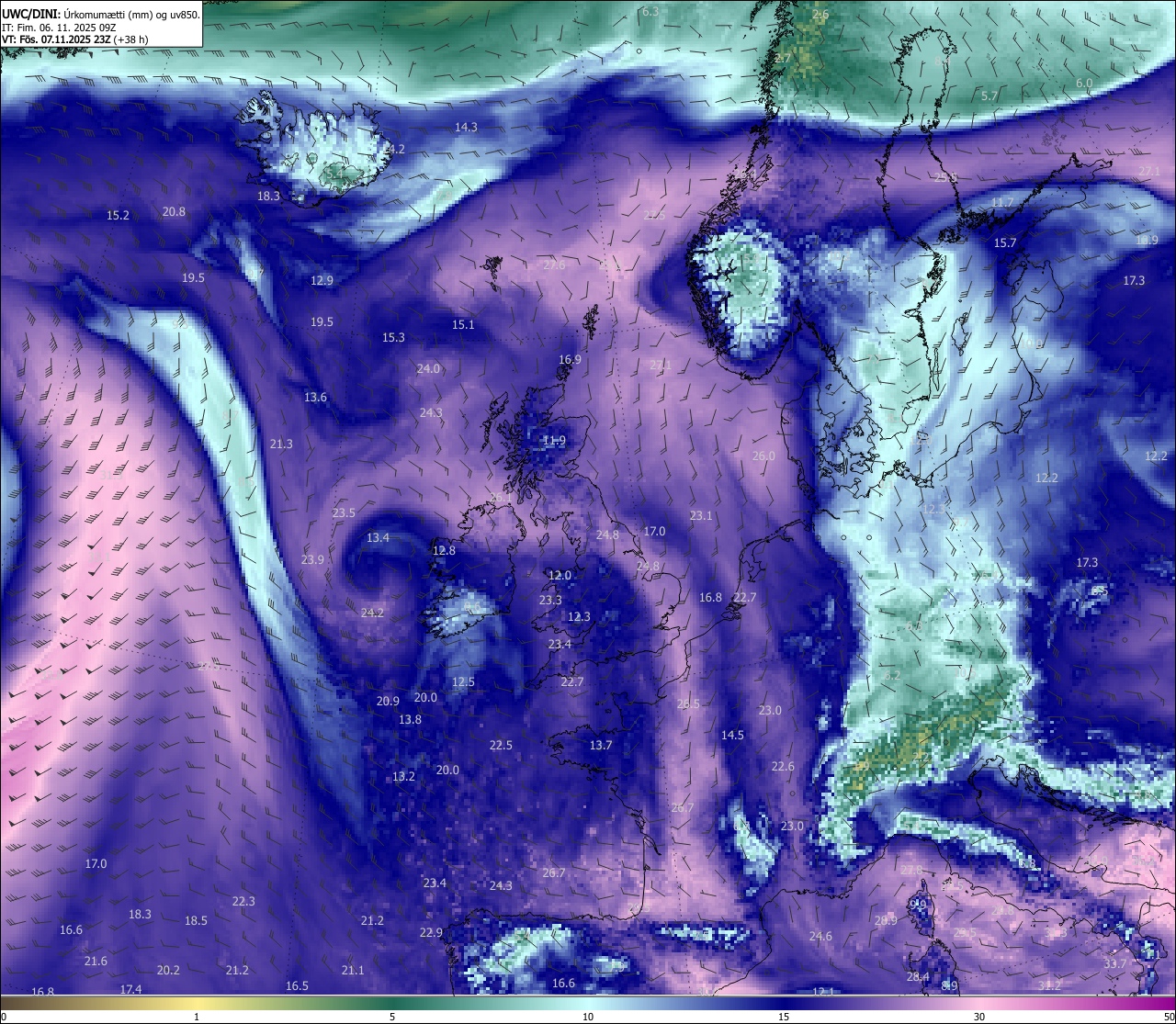This screenshot has width=1176, height=1024.
Task: Click the 20.8 value label
Action: pyautogui.click(x=174, y=211)
